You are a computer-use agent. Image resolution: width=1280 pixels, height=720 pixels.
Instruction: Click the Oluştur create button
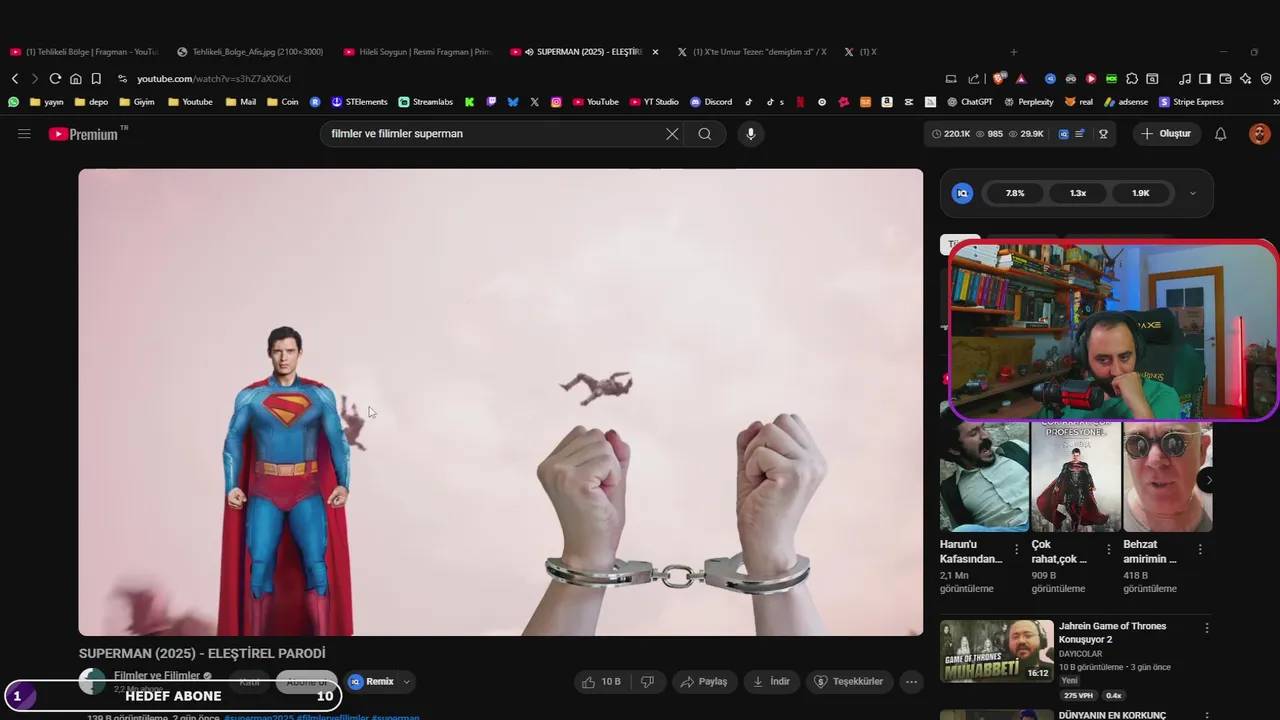1167,134
